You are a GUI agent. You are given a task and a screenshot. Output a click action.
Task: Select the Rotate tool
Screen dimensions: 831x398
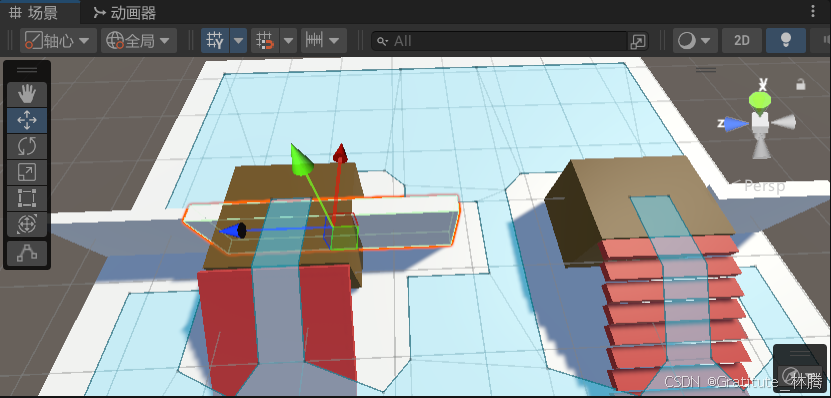pyautogui.click(x=27, y=146)
